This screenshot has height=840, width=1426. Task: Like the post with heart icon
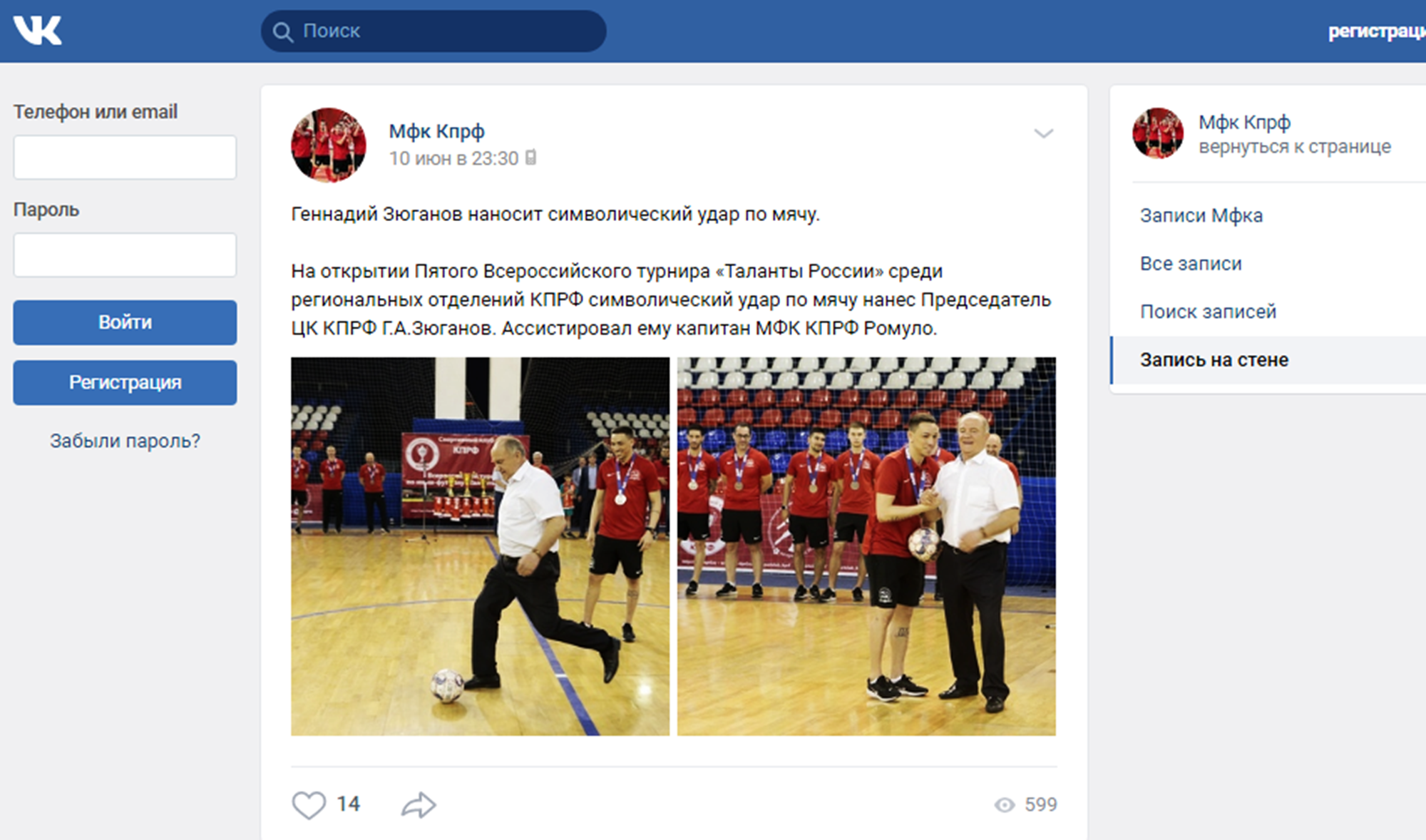tap(309, 805)
